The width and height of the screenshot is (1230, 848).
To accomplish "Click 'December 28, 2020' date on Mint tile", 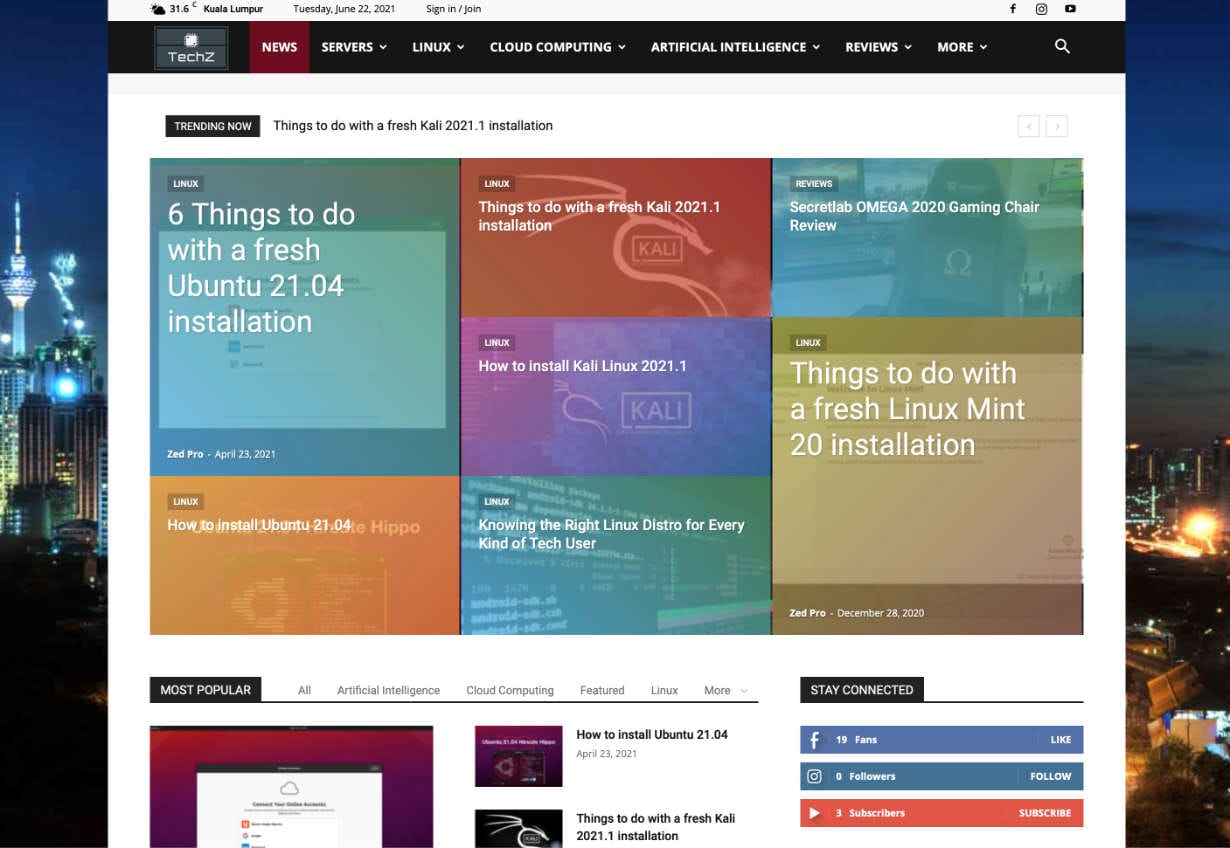I will point(880,613).
